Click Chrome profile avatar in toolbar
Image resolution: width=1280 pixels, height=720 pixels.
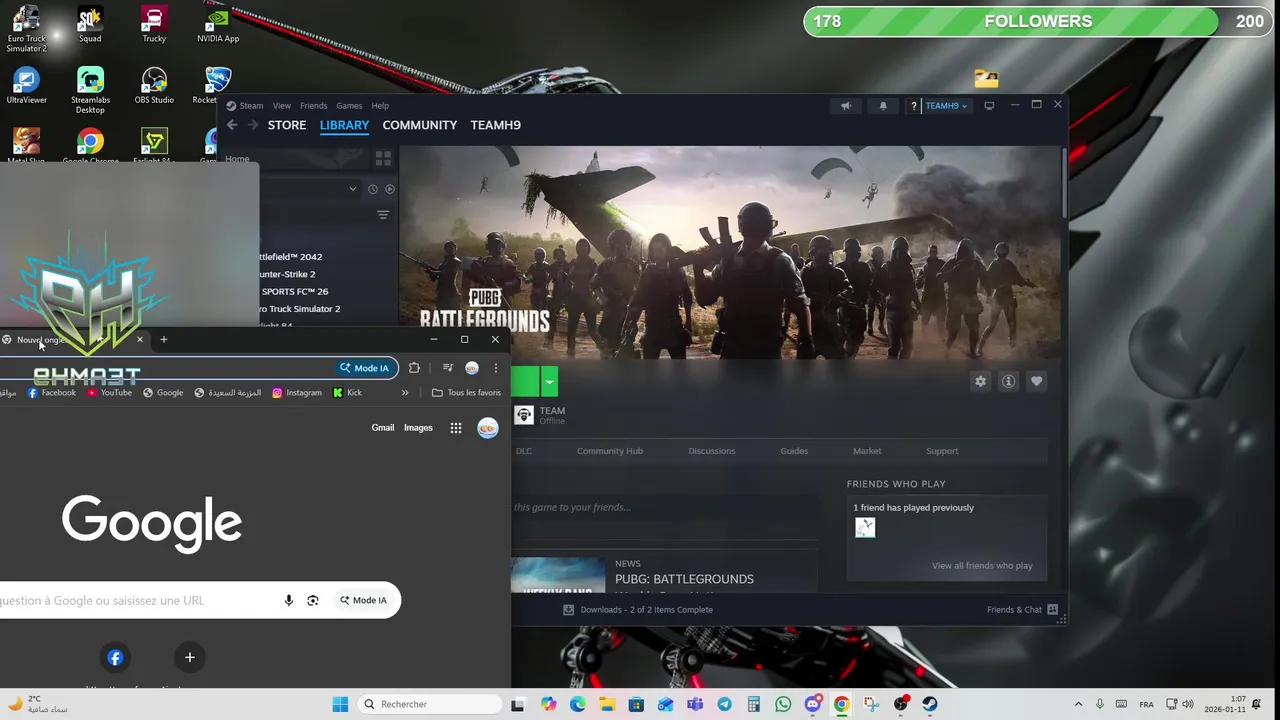[x=472, y=368]
